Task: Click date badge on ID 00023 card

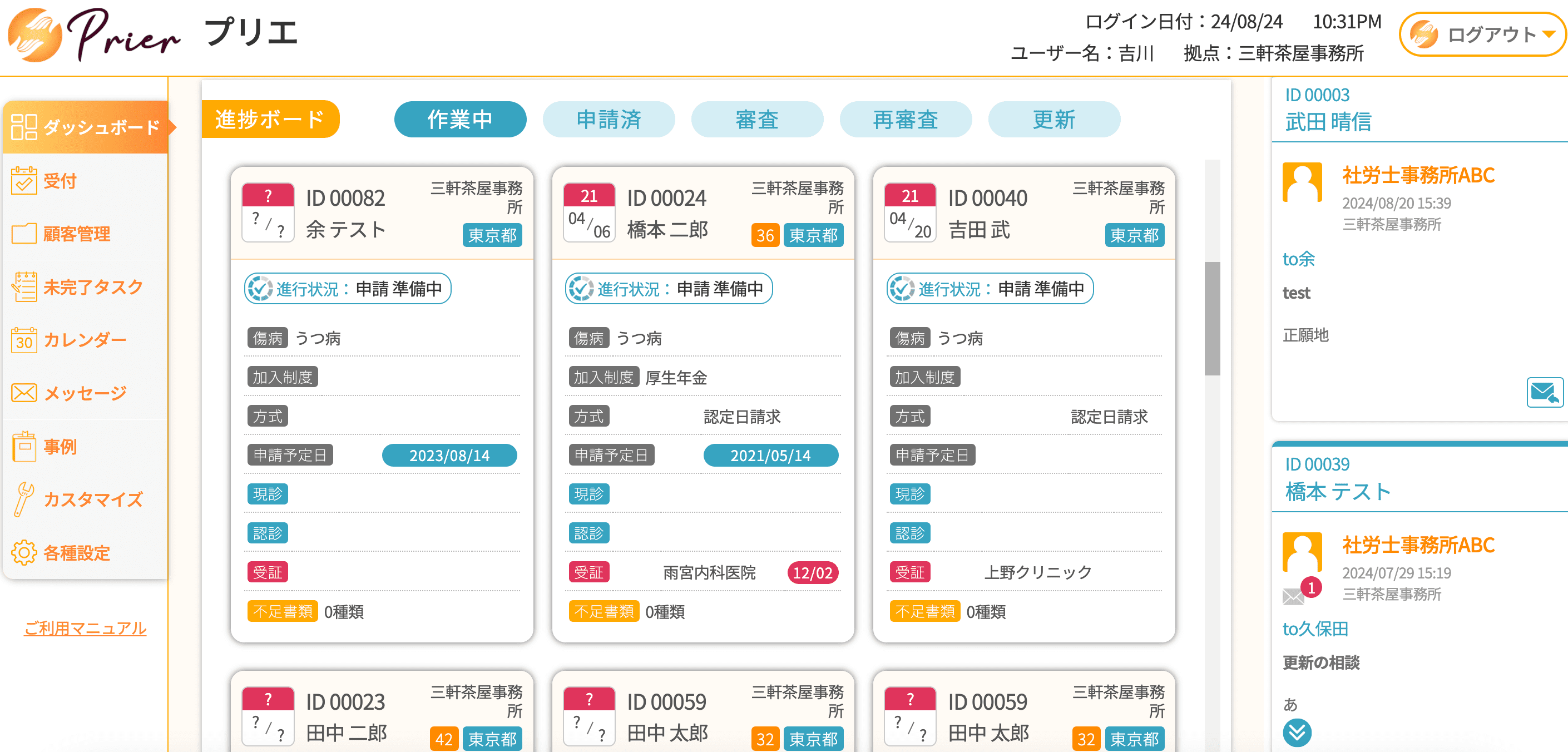Action: tap(269, 716)
